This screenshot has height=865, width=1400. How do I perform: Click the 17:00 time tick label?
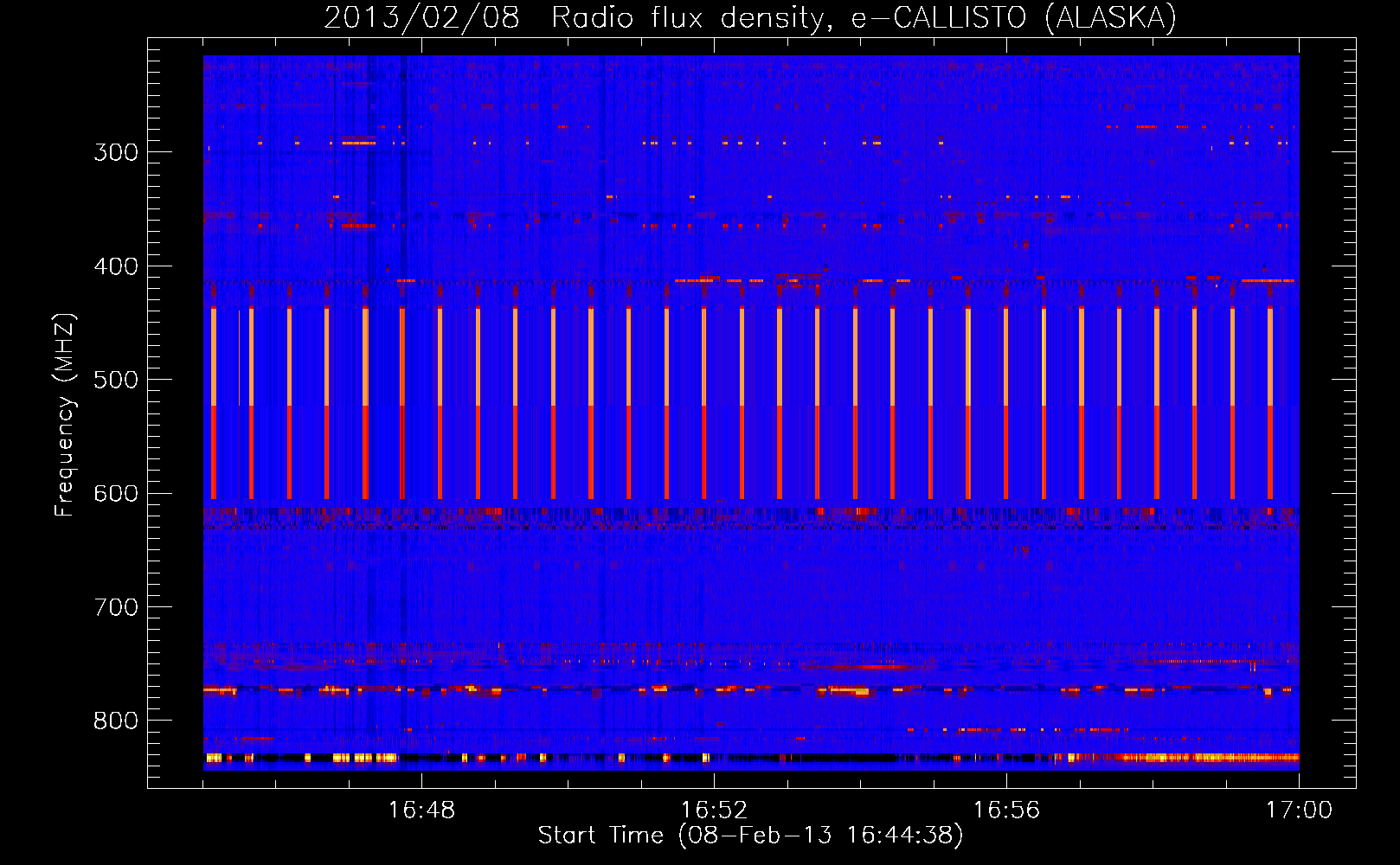[x=1299, y=810]
